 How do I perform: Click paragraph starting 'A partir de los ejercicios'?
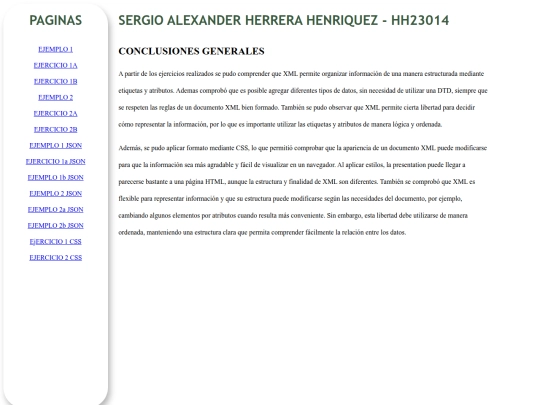tap(303, 99)
